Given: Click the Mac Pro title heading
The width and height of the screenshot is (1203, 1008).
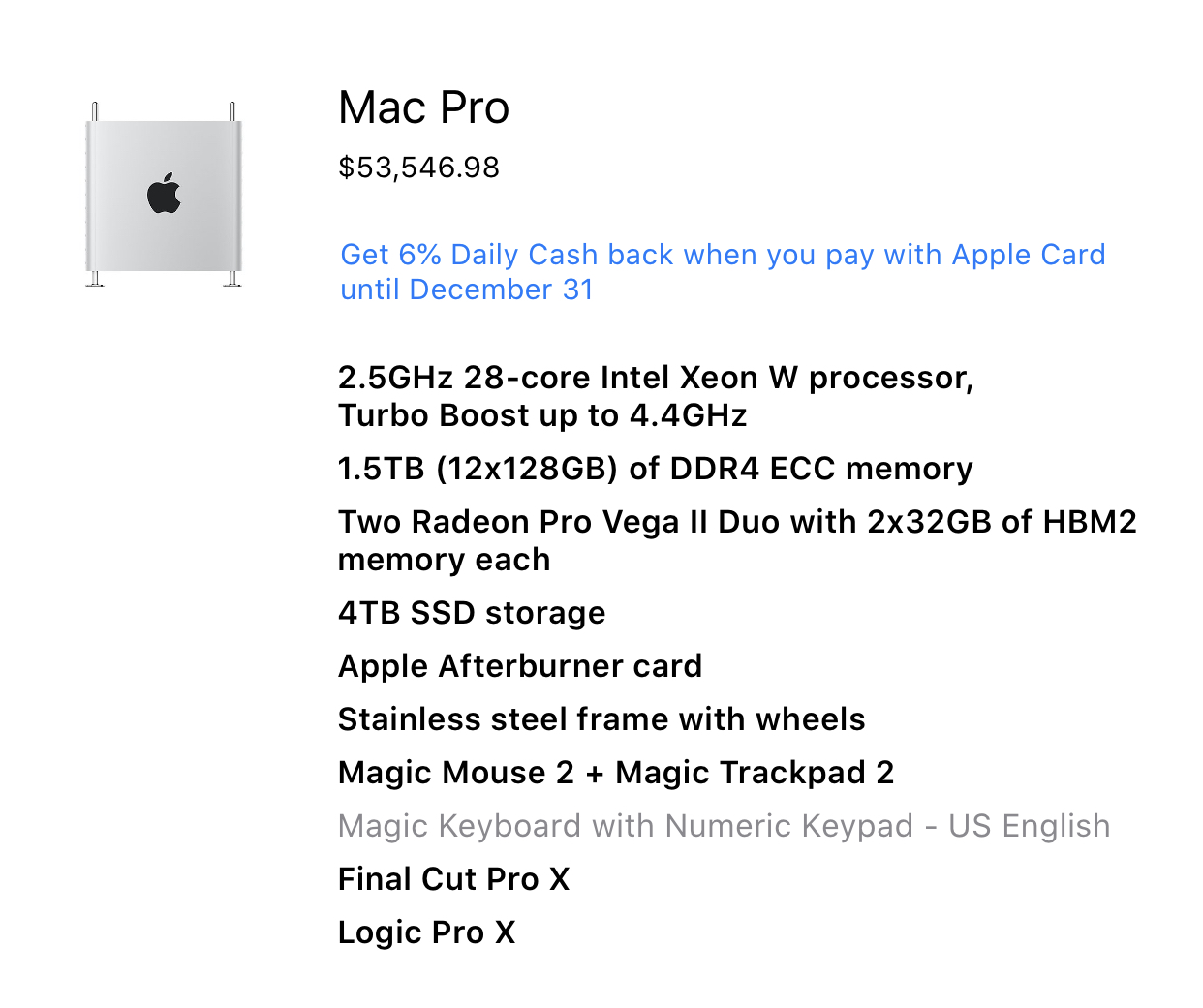Looking at the screenshot, I should point(423,107).
